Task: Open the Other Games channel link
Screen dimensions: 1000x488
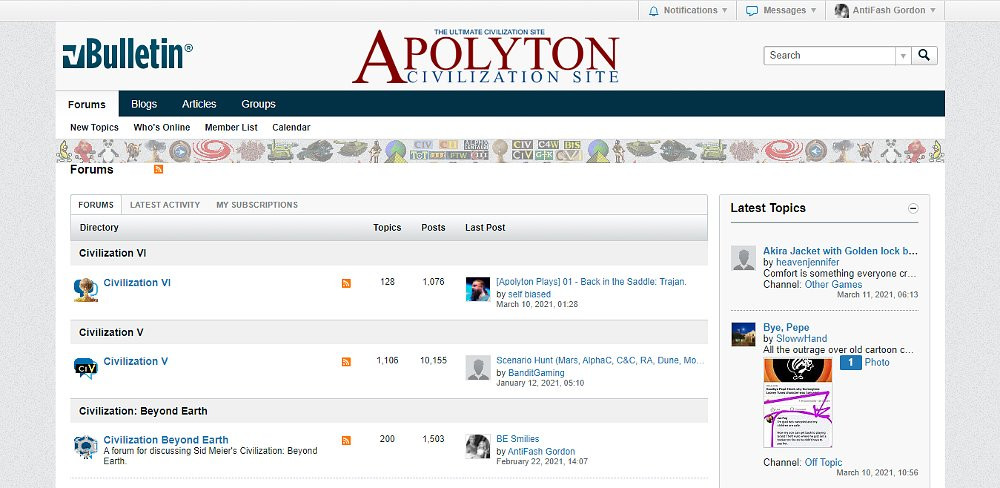Action: coord(833,285)
